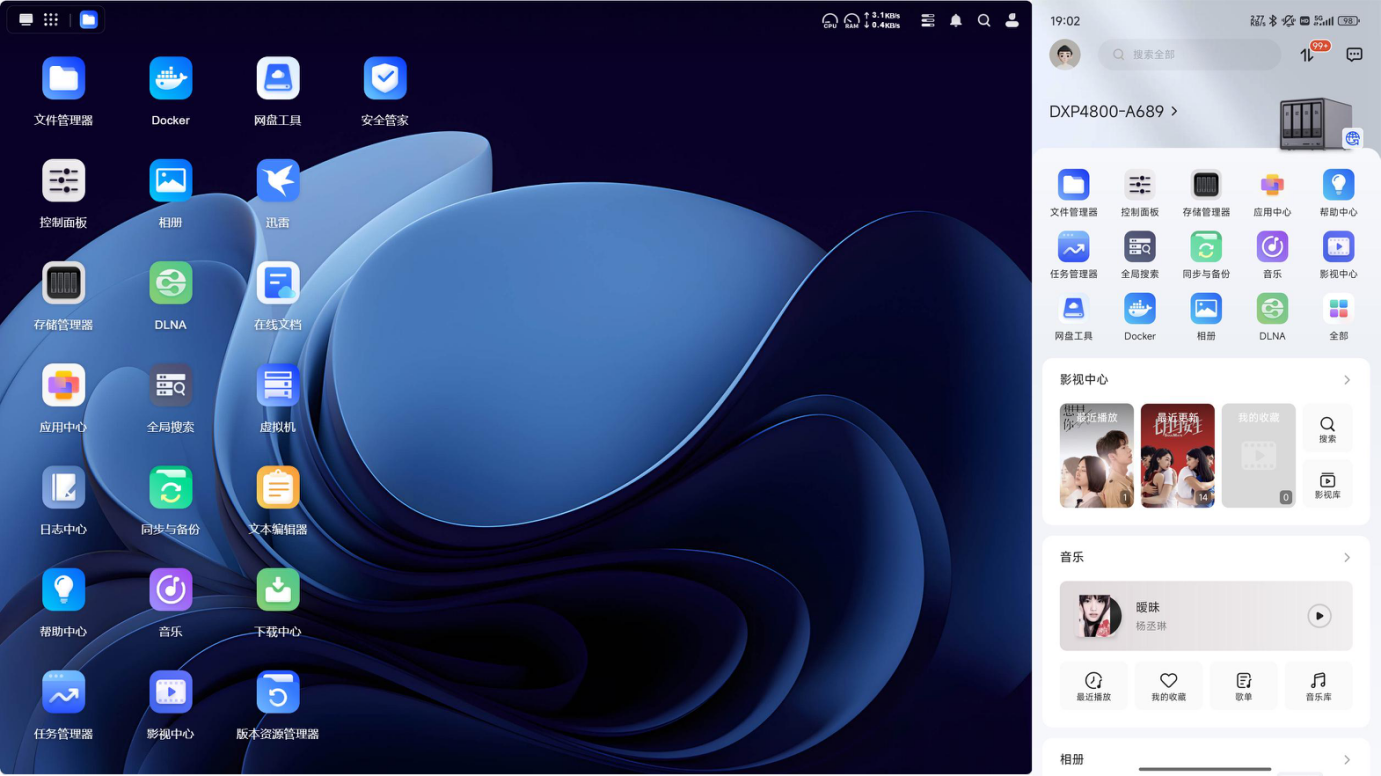Image resolution: width=1381 pixels, height=776 pixels.
Task: Tap 搜索 button in 影视中心 card
Action: click(x=1328, y=428)
